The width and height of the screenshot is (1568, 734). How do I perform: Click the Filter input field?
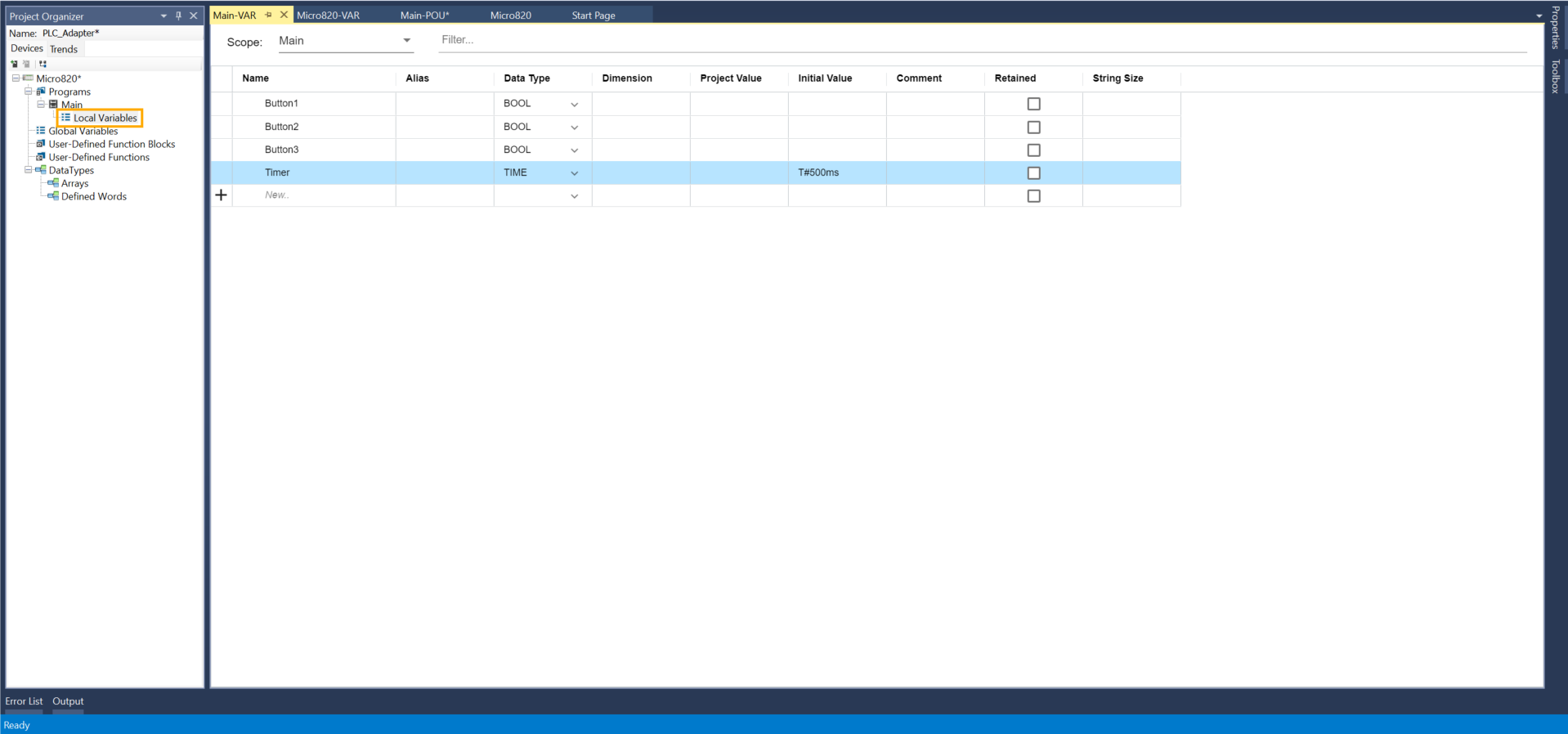[981, 40]
